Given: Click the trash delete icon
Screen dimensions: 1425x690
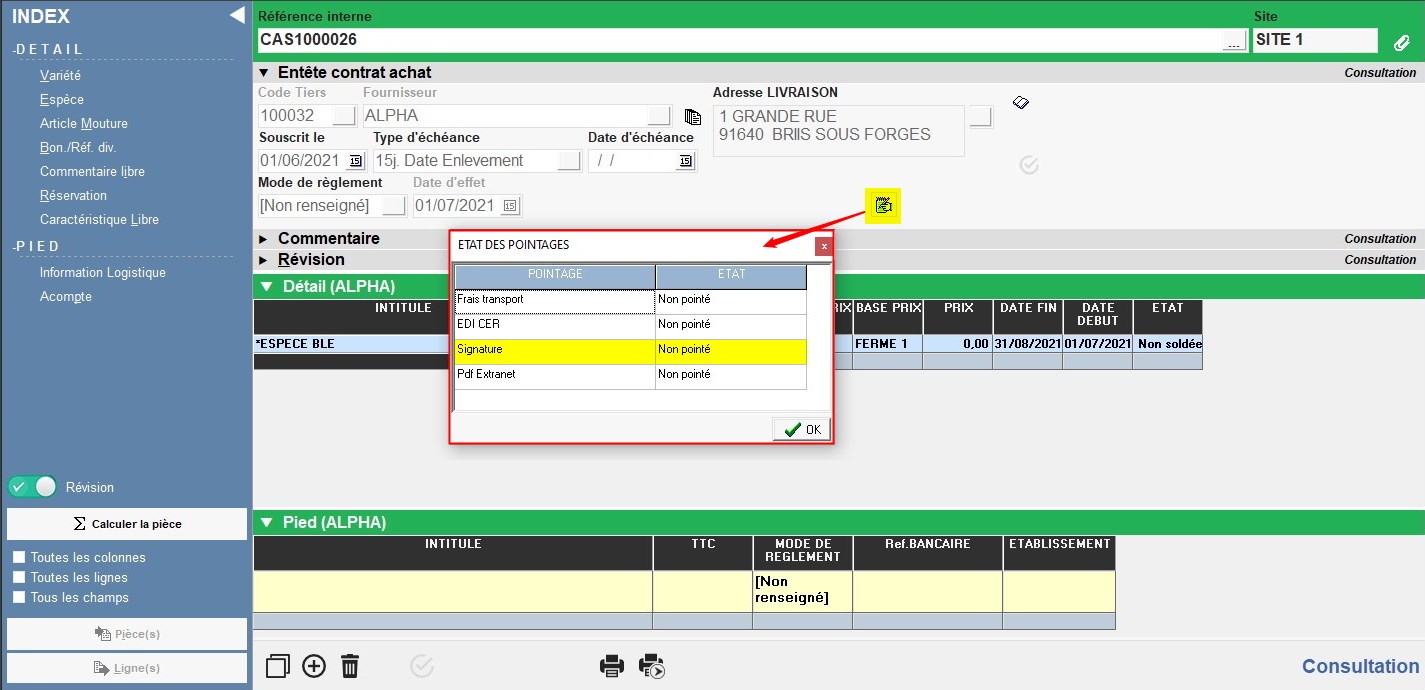Looking at the screenshot, I should click(x=350, y=666).
